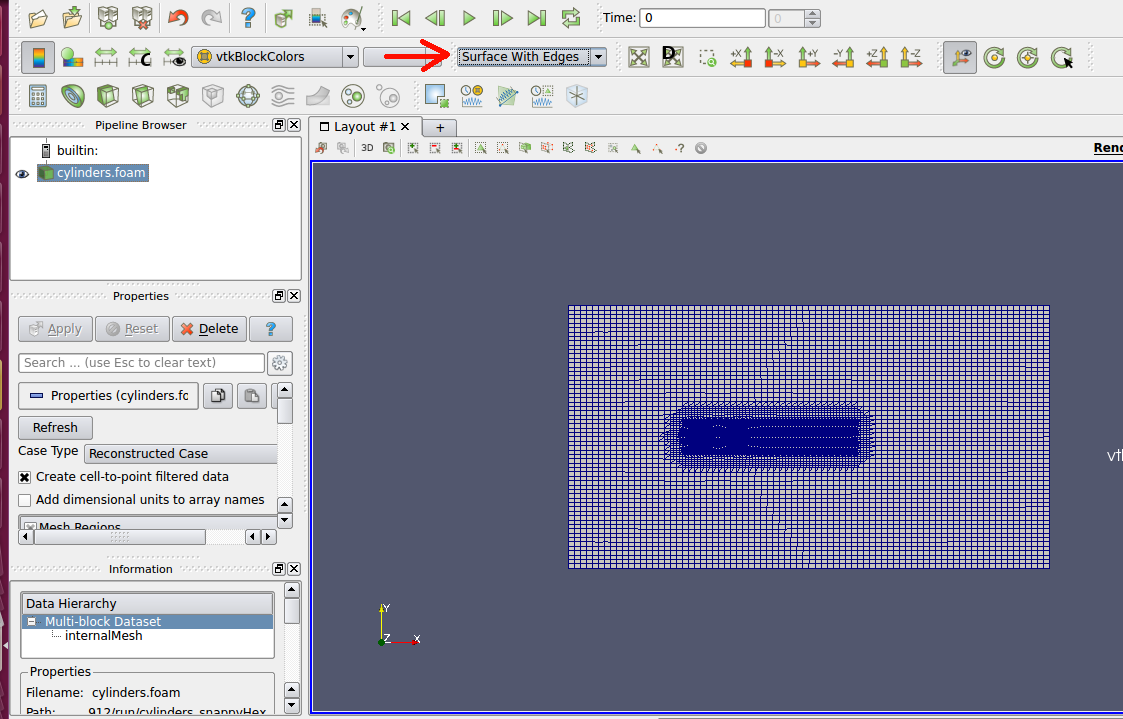Click the Zoom to data icon
The height and width of the screenshot is (719, 1123).
click(673, 57)
